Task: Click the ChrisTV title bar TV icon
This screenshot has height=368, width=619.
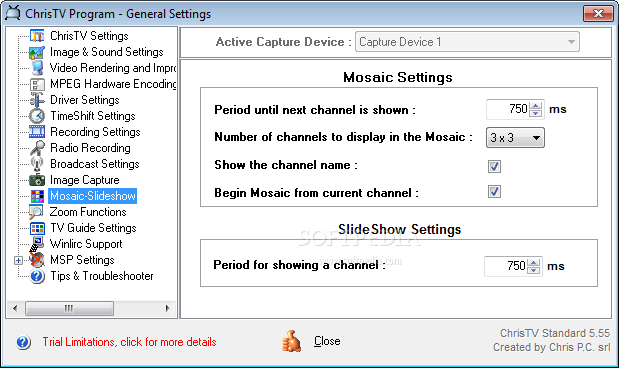Action: 13,13
